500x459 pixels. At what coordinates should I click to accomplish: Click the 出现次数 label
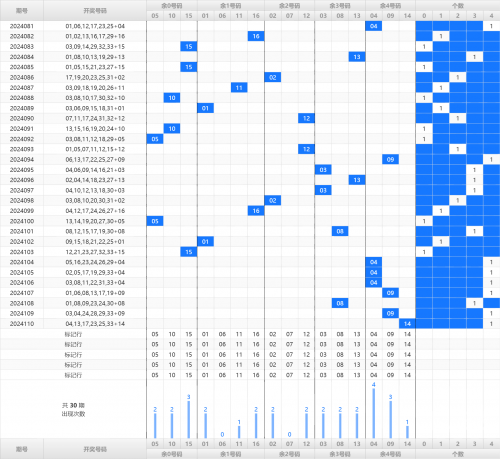point(73,414)
